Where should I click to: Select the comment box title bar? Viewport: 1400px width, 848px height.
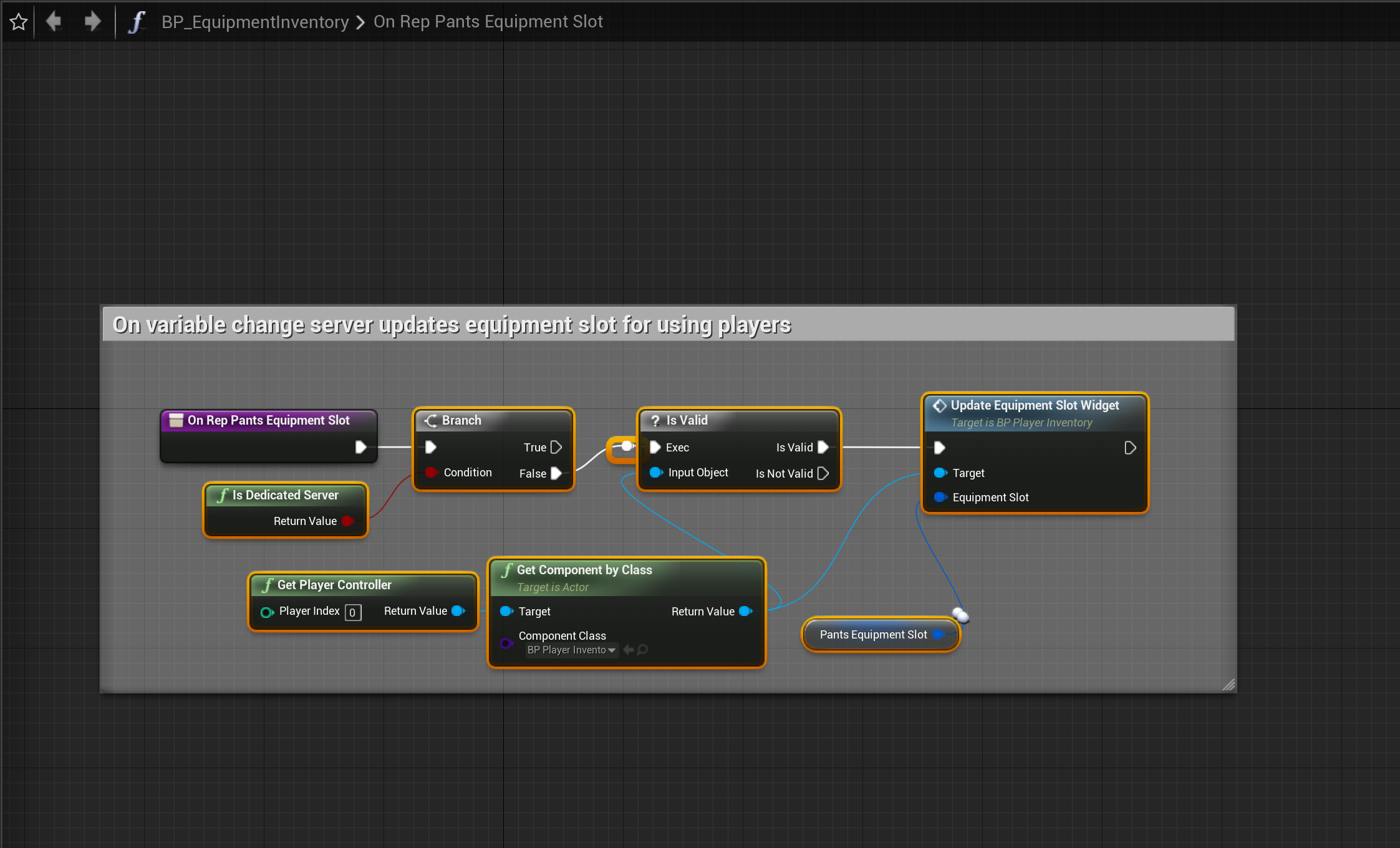point(667,324)
